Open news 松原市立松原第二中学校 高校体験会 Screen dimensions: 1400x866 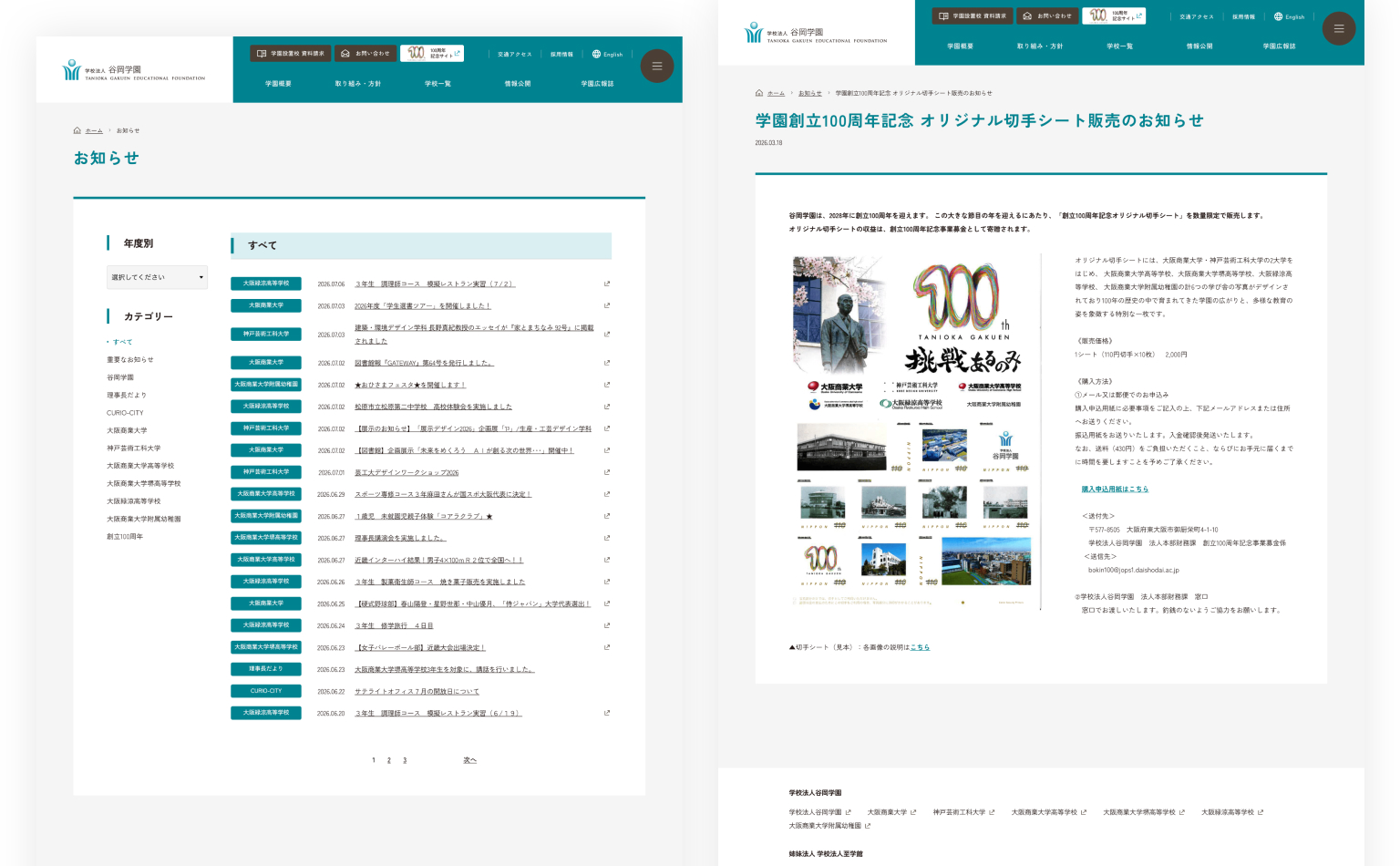(433, 407)
